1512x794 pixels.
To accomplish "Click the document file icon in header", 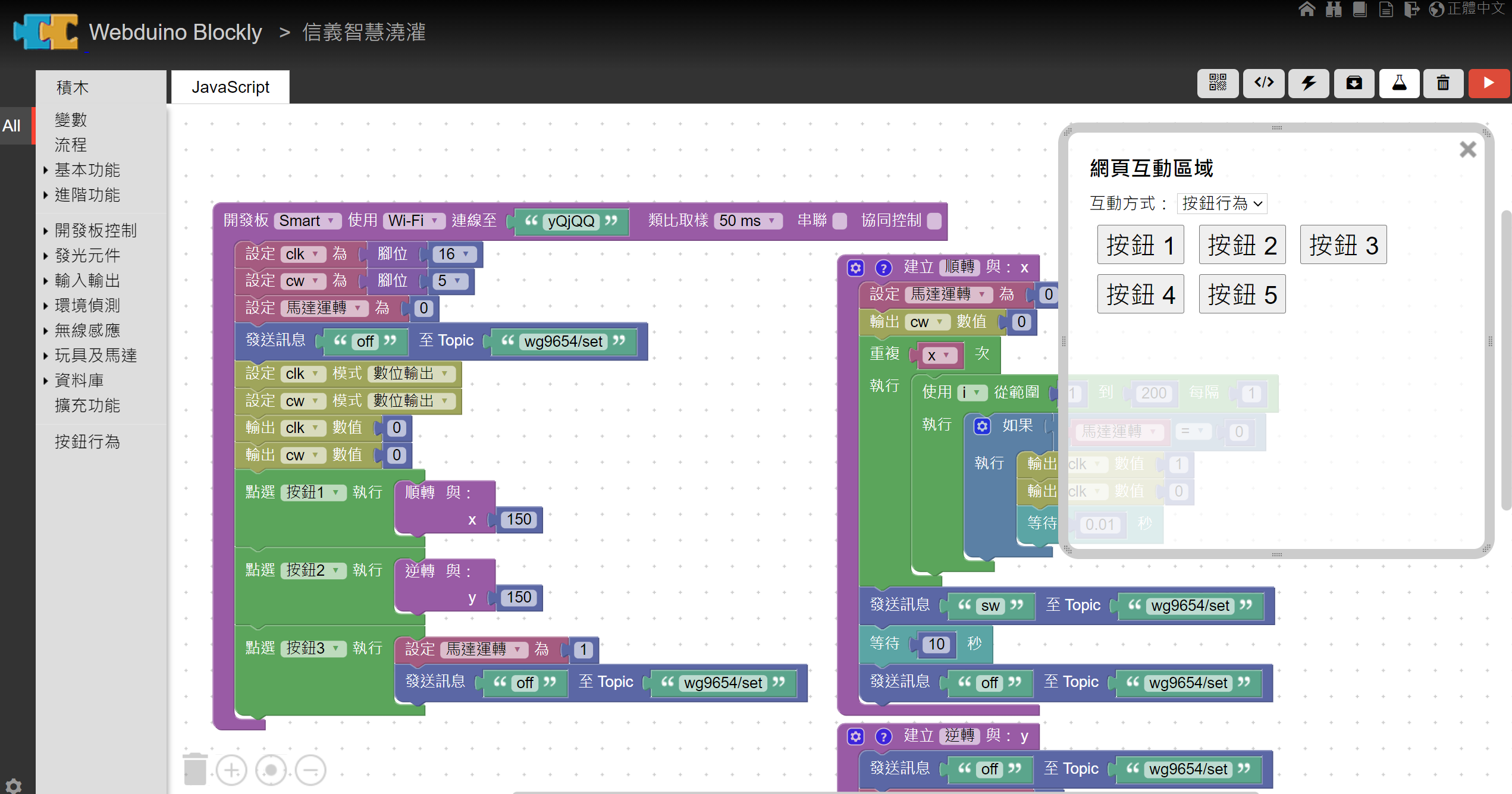I will click(1386, 9).
